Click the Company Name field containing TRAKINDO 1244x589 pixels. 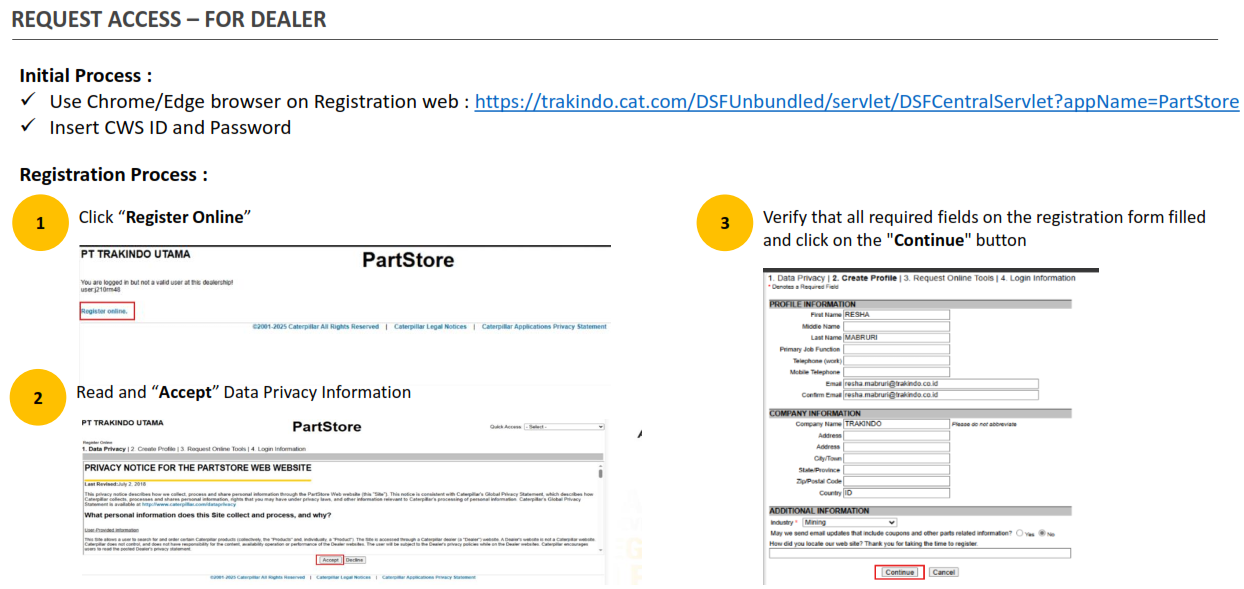point(896,424)
